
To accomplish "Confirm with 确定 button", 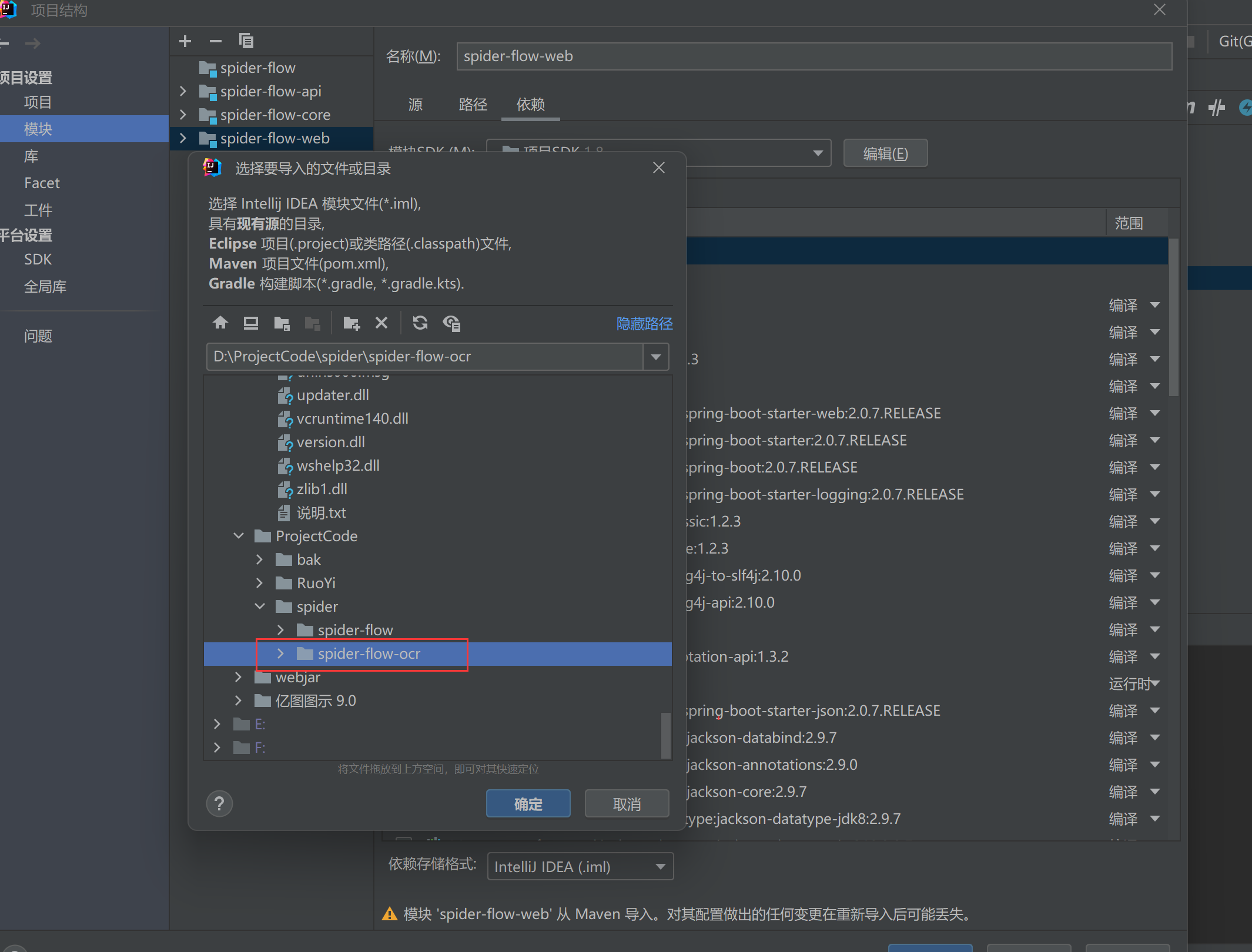I will pyautogui.click(x=528, y=803).
